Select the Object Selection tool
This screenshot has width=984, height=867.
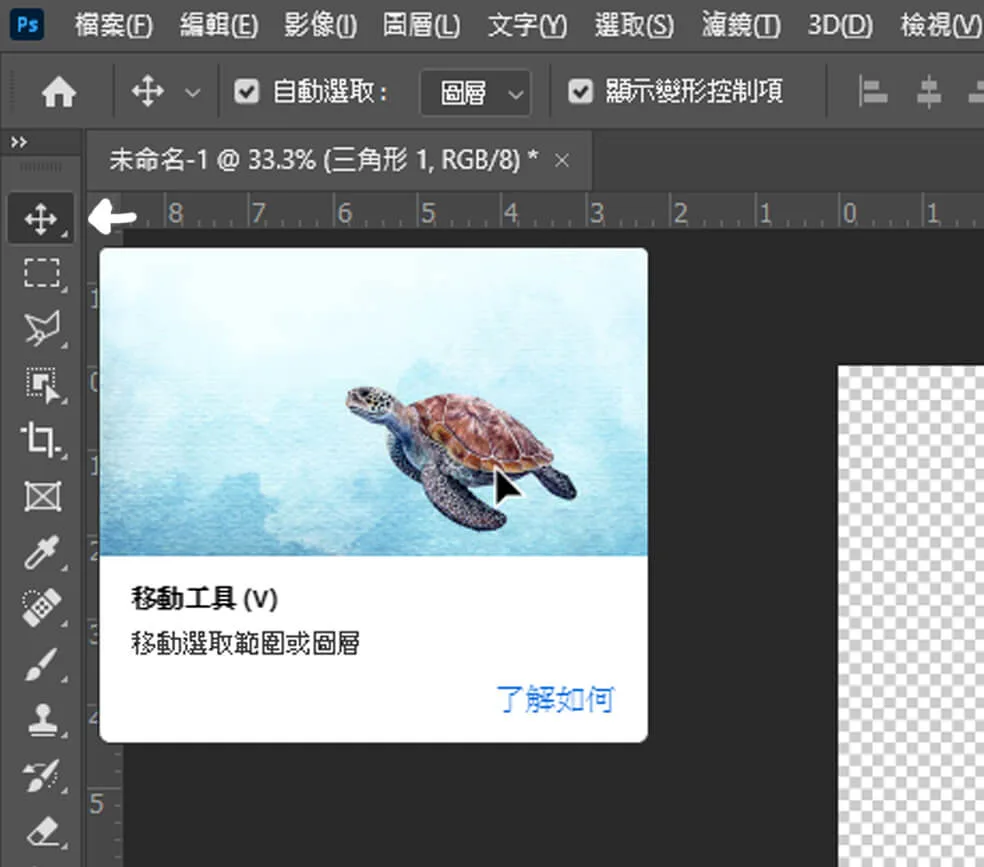coord(42,384)
